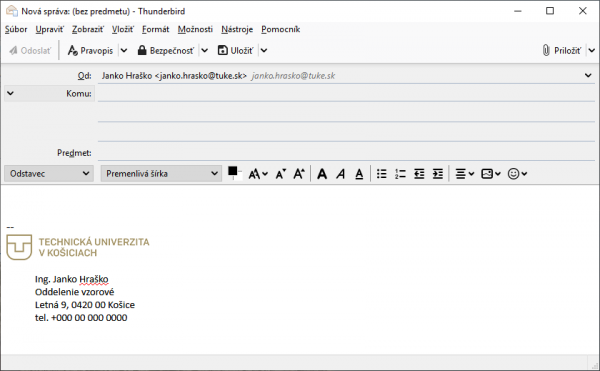Open the Nástroje menu
Screen dimensions: 600x371
tap(237, 29)
